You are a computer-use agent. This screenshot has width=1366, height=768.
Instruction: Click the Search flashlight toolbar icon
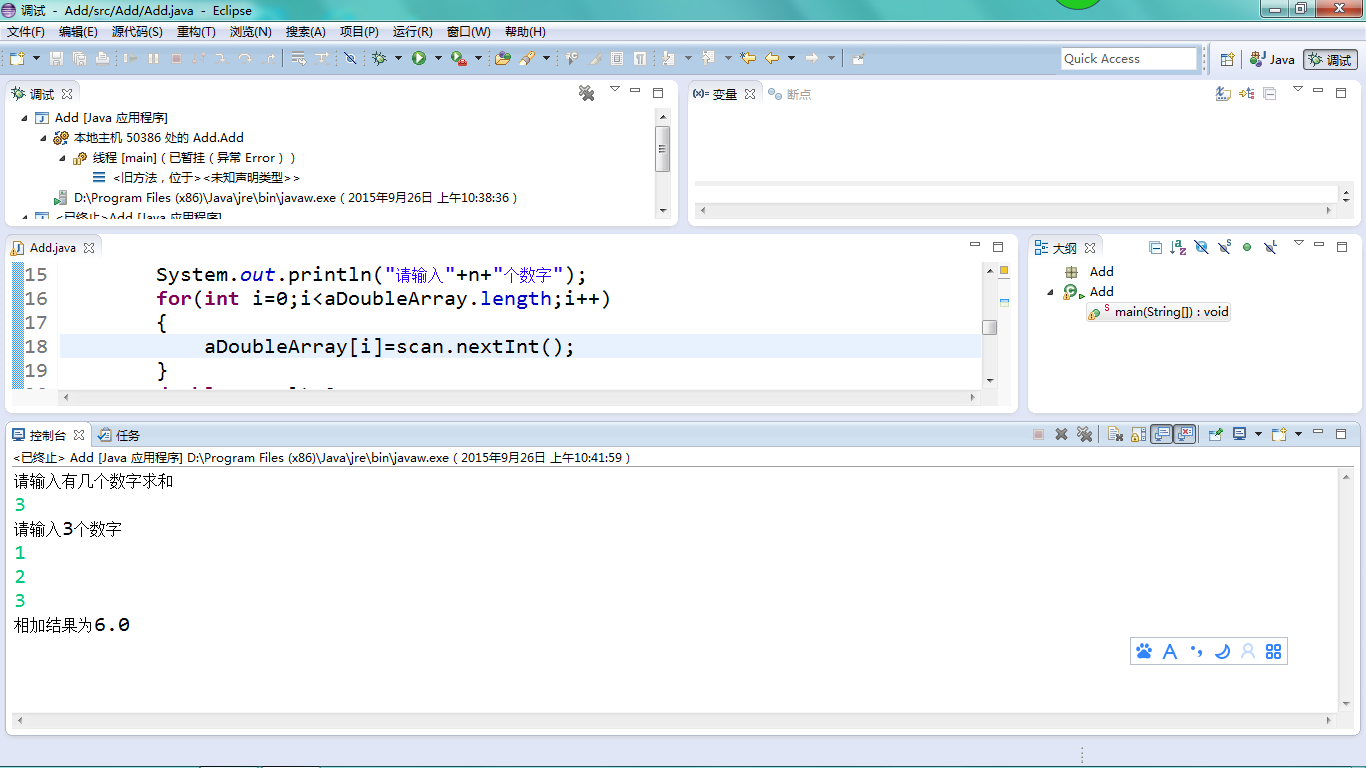pyautogui.click(x=527, y=59)
